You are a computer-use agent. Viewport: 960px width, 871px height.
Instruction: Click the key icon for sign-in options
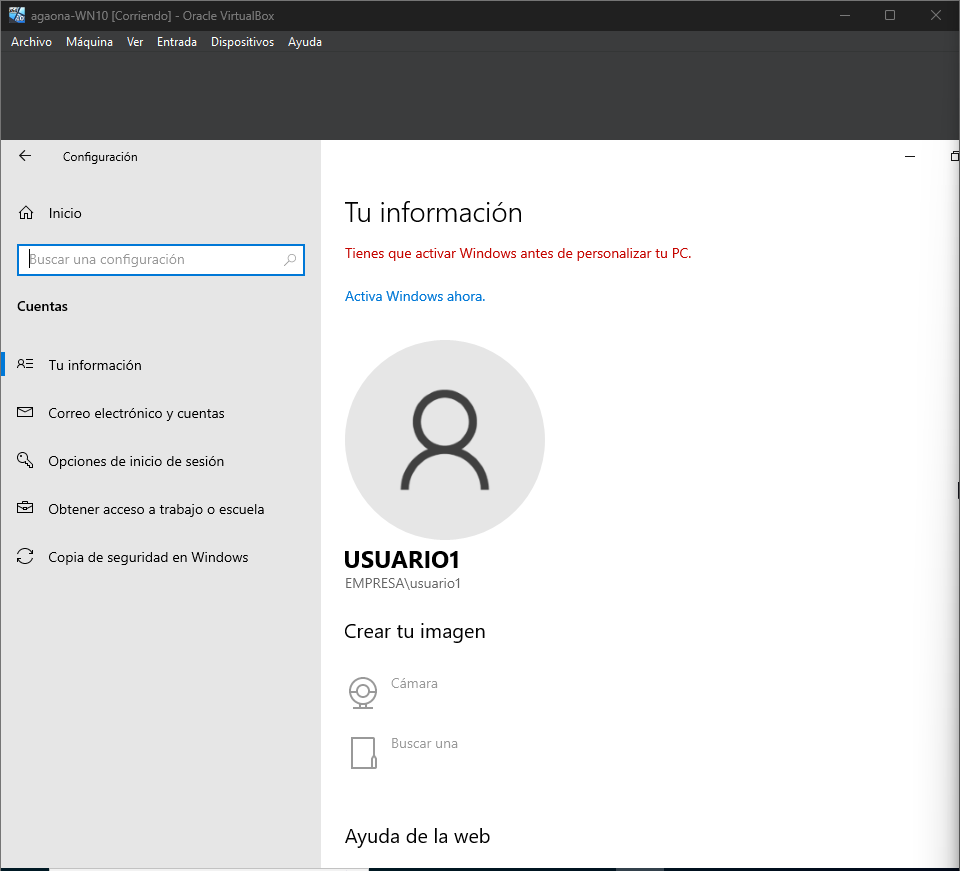point(26,461)
